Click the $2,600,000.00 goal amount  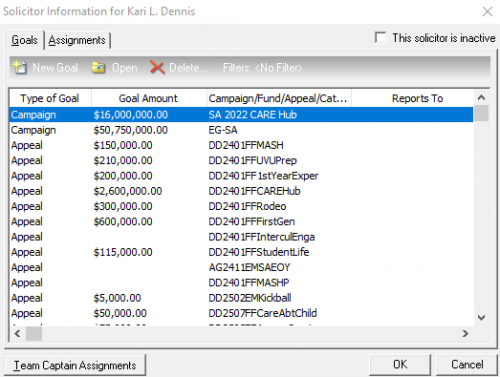coord(128,191)
